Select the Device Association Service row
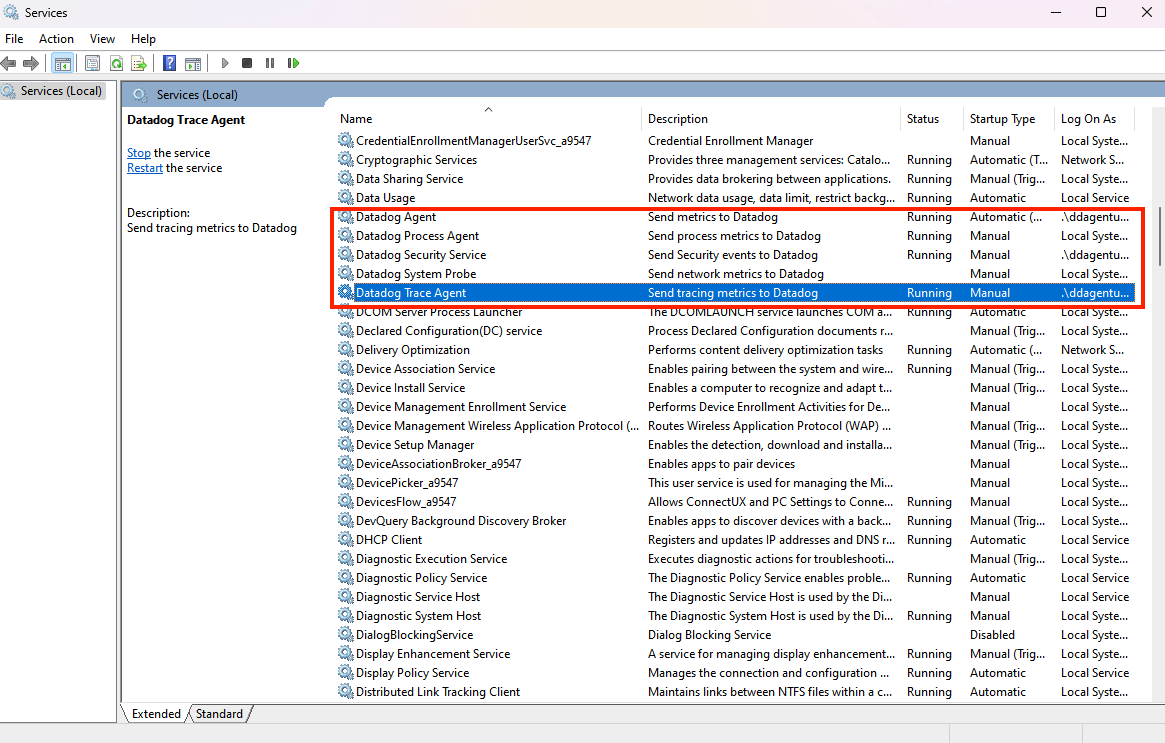 tap(736, 369)
